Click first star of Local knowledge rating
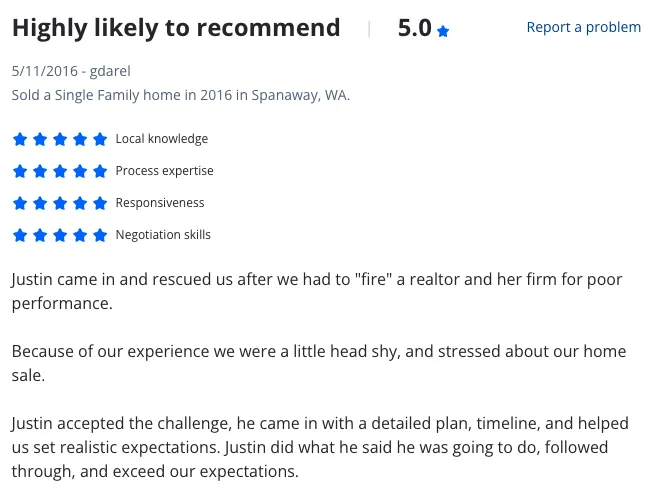 [x=20, y=139]
